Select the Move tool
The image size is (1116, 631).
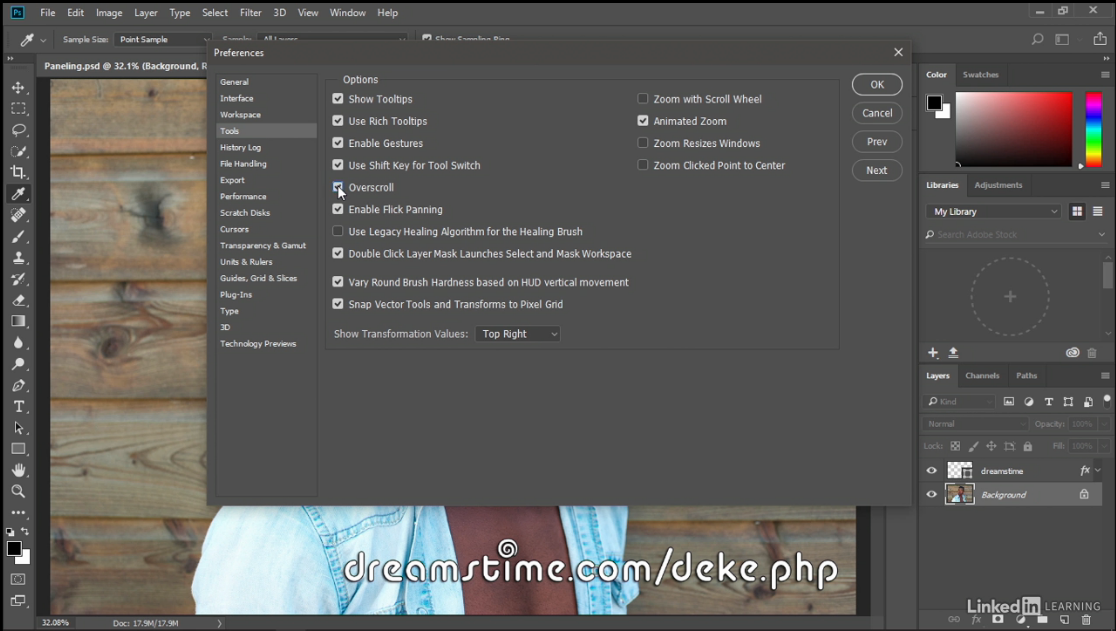(x=19, y=88)
